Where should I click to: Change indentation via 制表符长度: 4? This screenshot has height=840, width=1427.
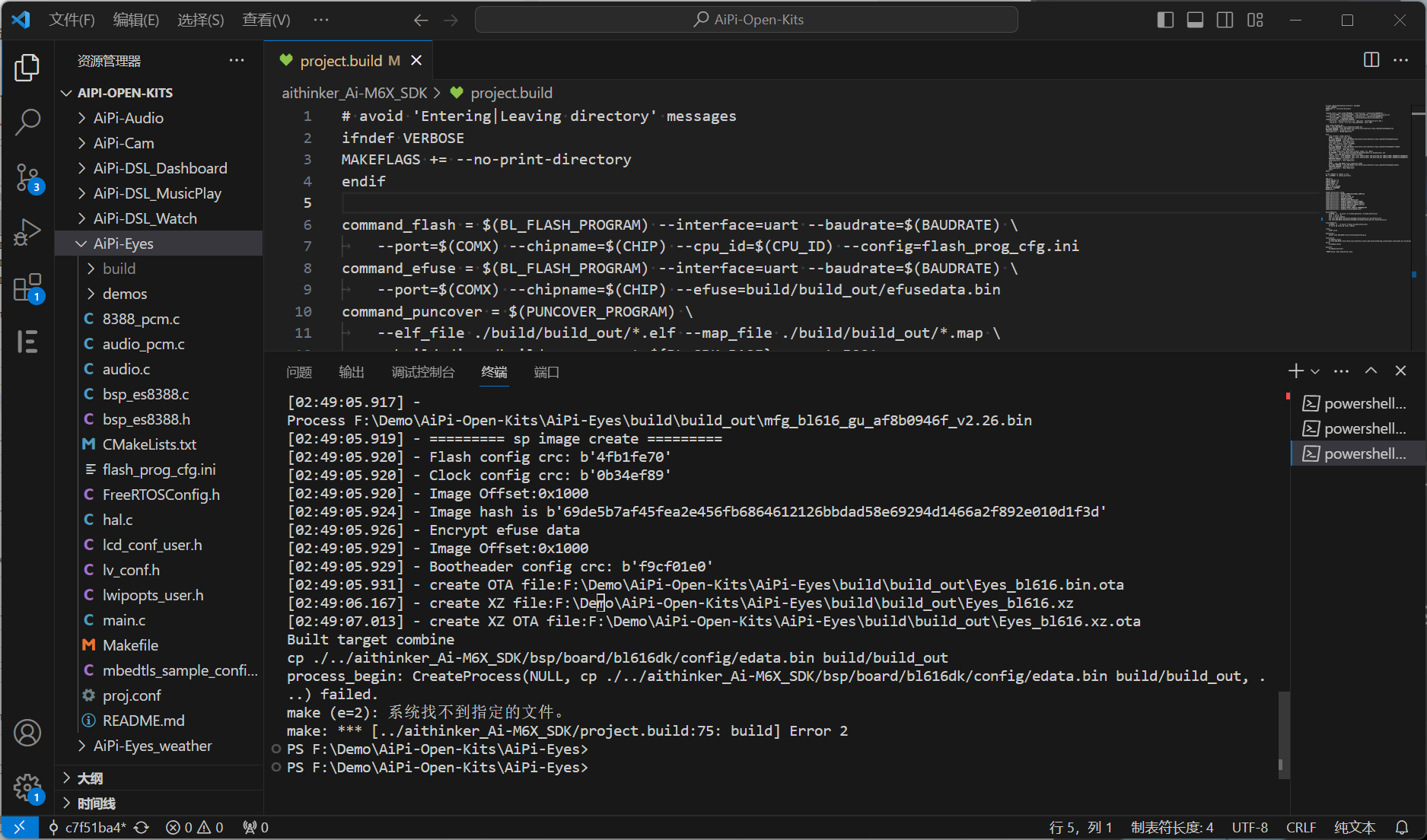[1172, 827]
